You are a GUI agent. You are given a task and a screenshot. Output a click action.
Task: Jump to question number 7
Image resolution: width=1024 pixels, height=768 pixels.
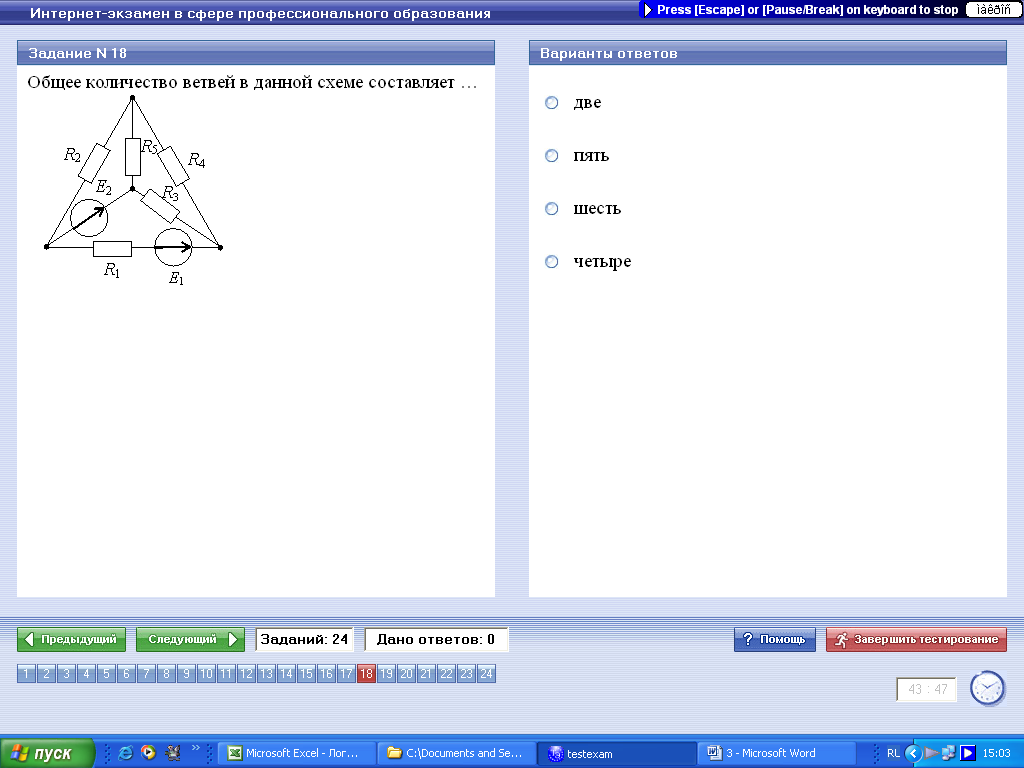click(x=146, y=673)
